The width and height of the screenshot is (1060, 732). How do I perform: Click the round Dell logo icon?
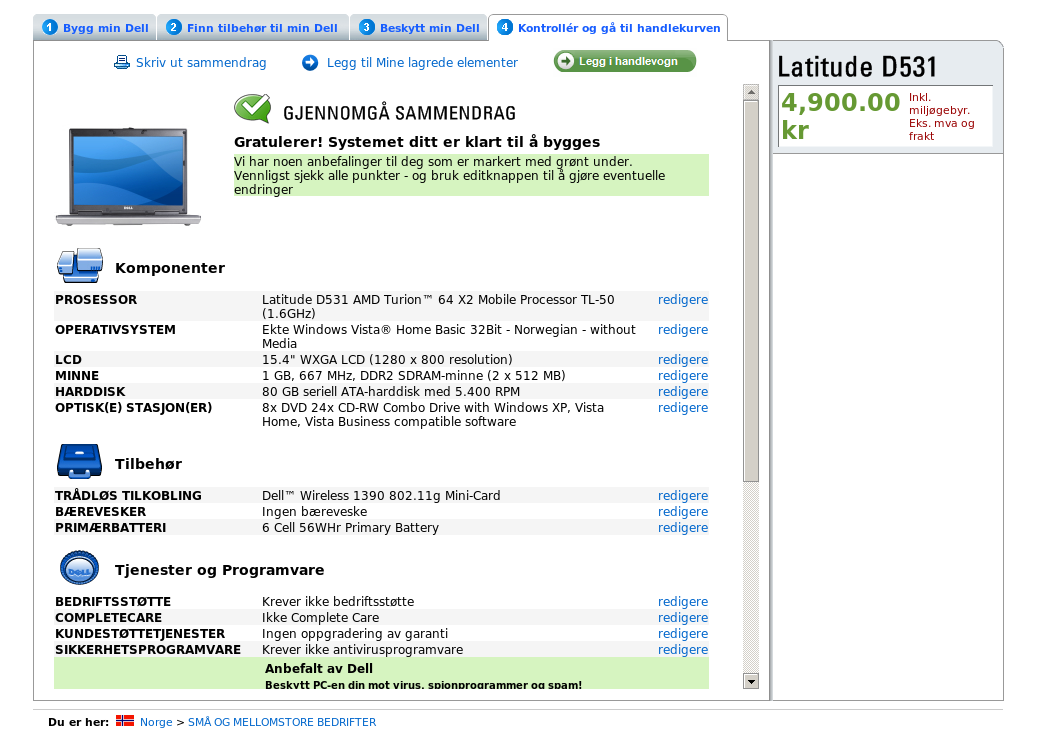(79, 568)
